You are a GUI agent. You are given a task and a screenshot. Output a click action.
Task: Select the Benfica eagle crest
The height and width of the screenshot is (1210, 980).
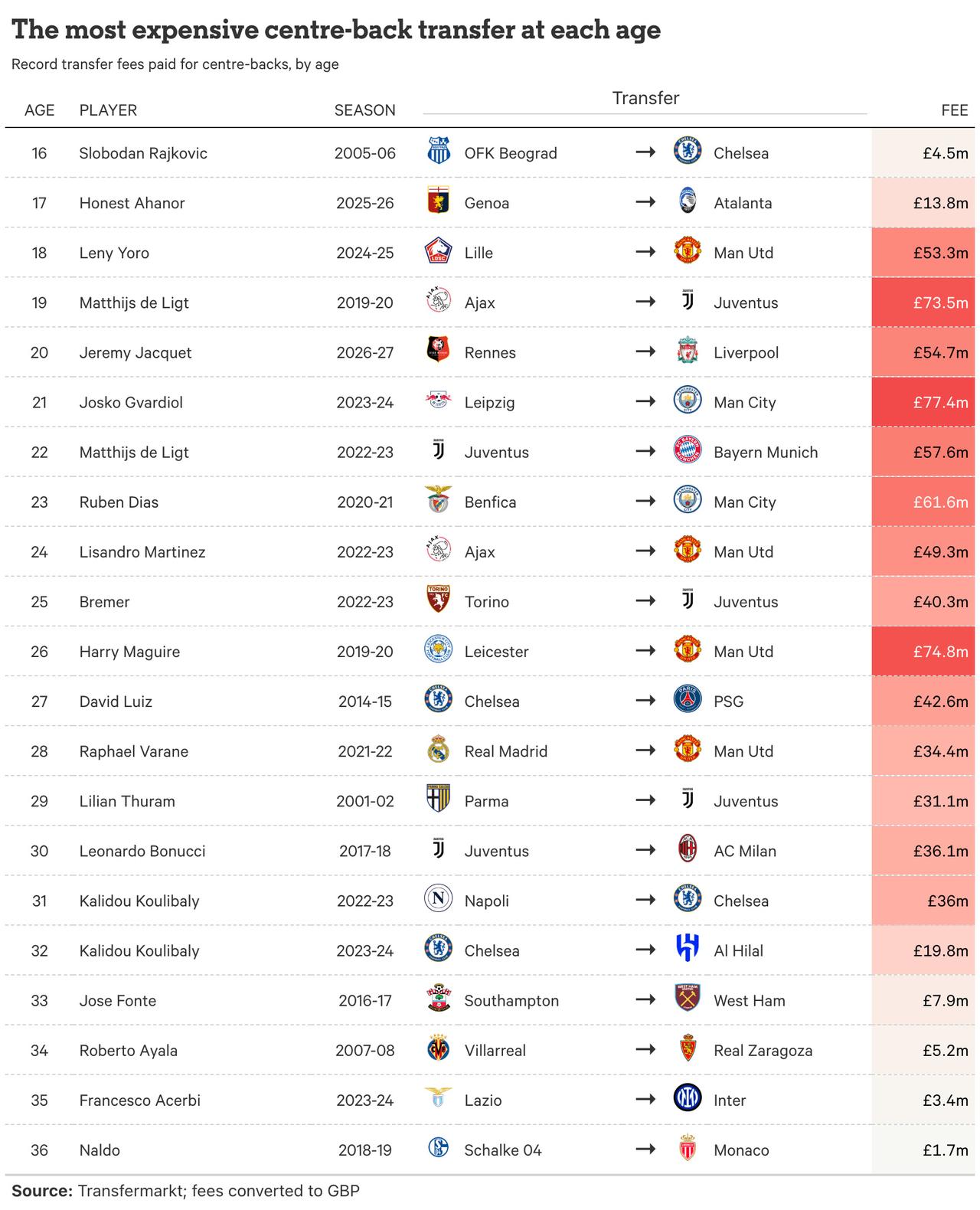[439, 501]
